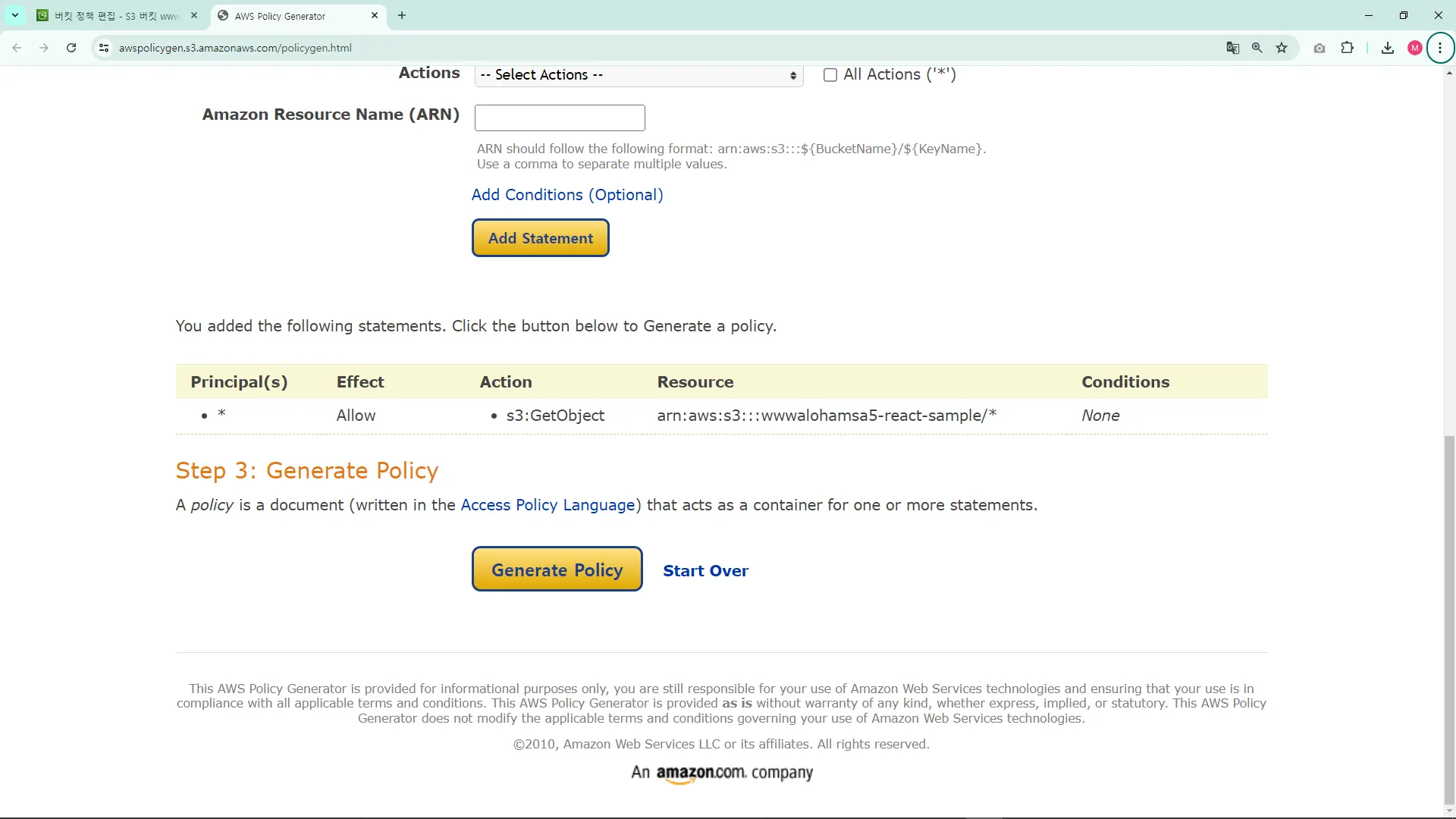Click the Amazon Resource Name input field
This screenshot has width=1456, height=819.
tap(560, 118)
